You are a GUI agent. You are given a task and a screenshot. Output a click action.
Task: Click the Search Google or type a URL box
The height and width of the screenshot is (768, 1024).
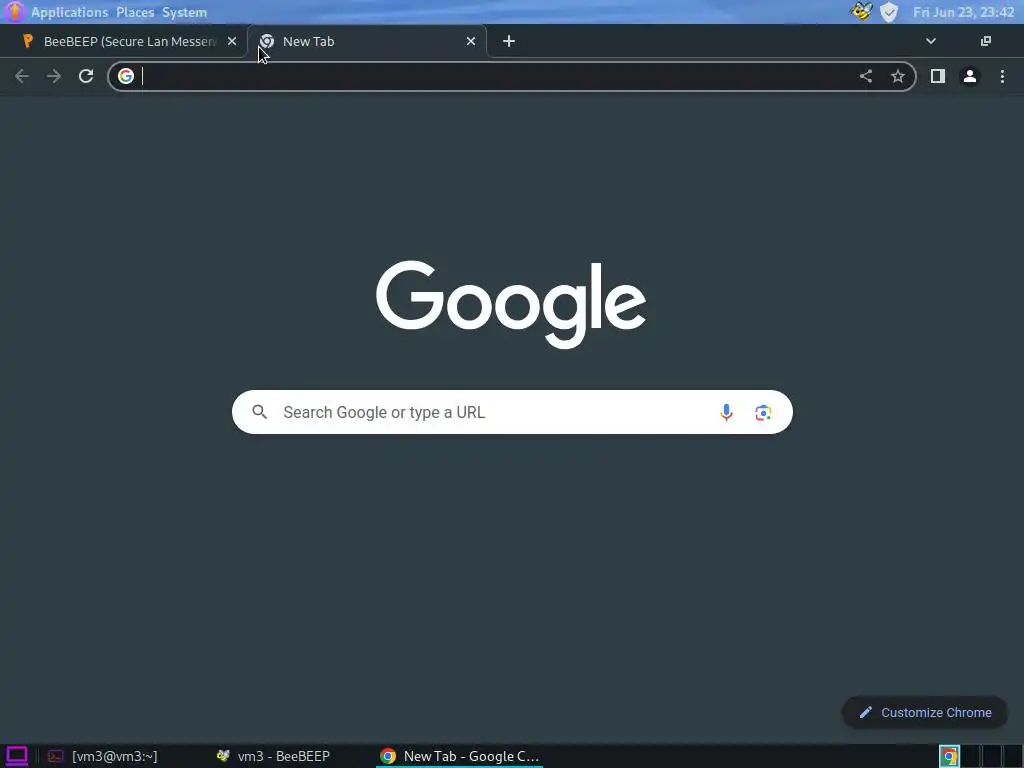512,412
